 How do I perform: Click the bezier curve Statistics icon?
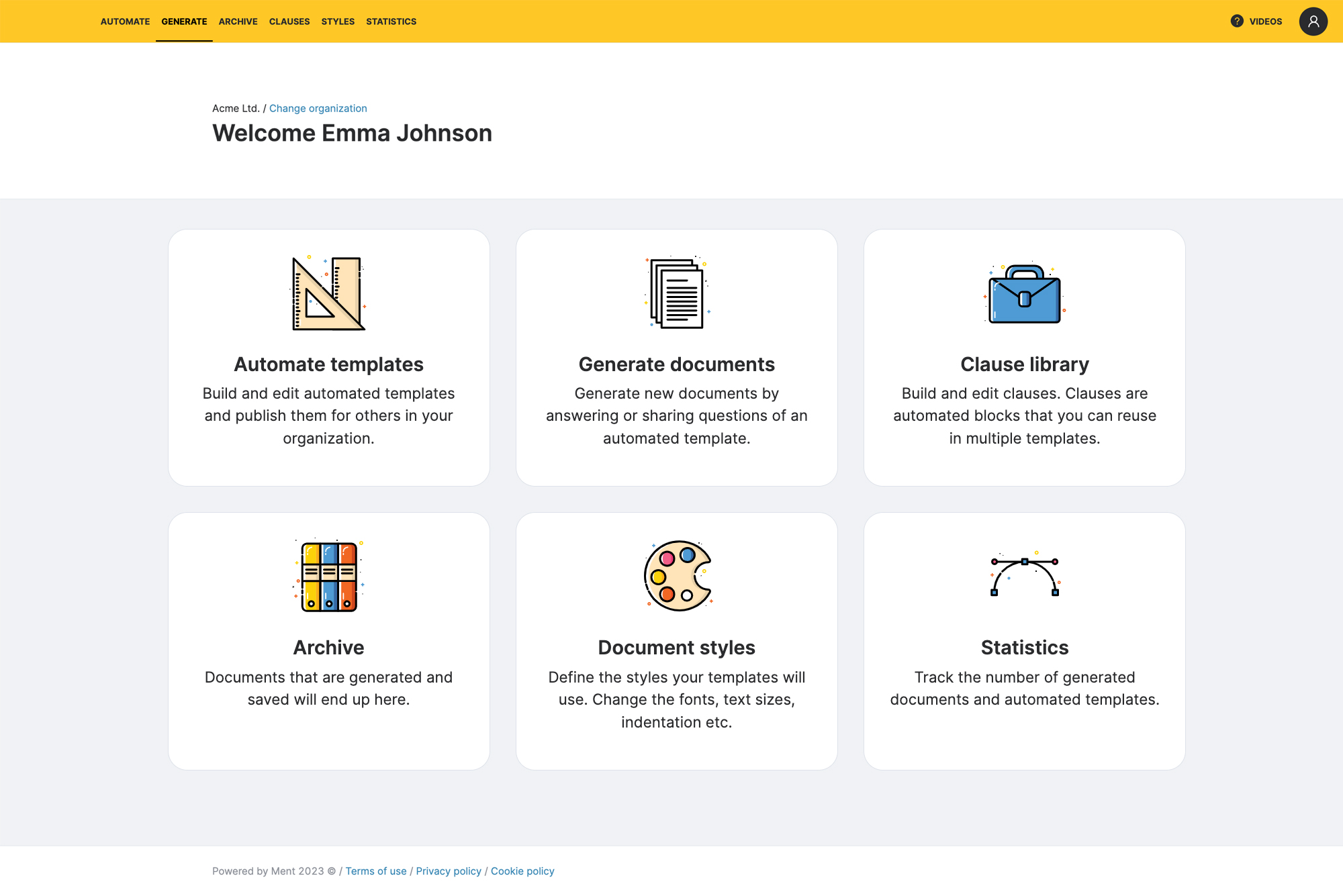pyautogui.click(x=1024, y=576)
